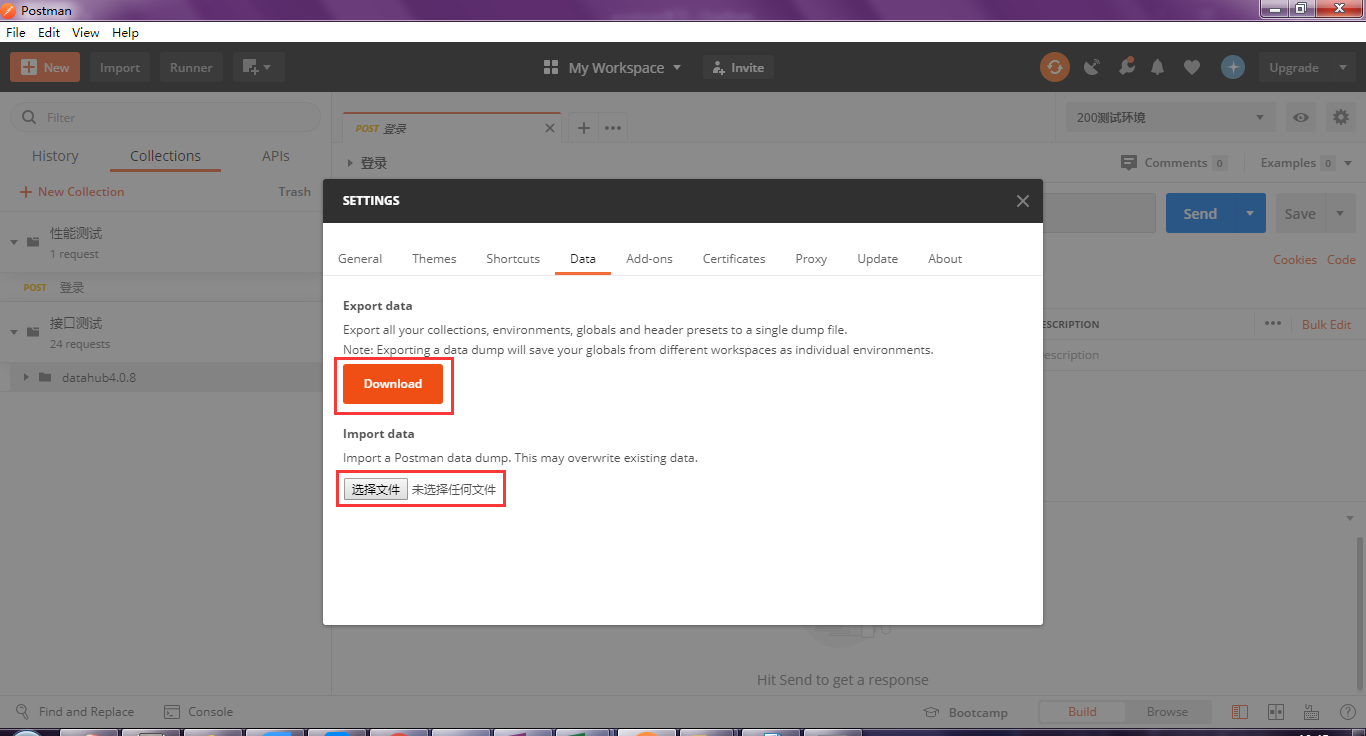This screenshot has height=736, width=1366.
Task: Open the Save button dropdown arrow
Action: pos(1340,213)
